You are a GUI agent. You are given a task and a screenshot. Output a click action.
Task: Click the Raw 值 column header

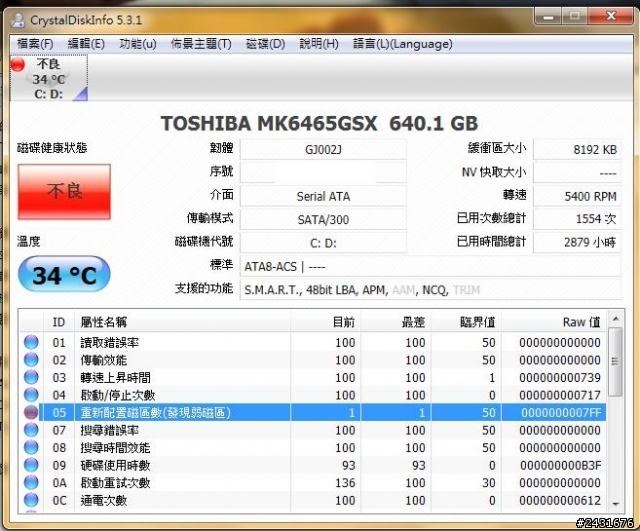(554, 322)
